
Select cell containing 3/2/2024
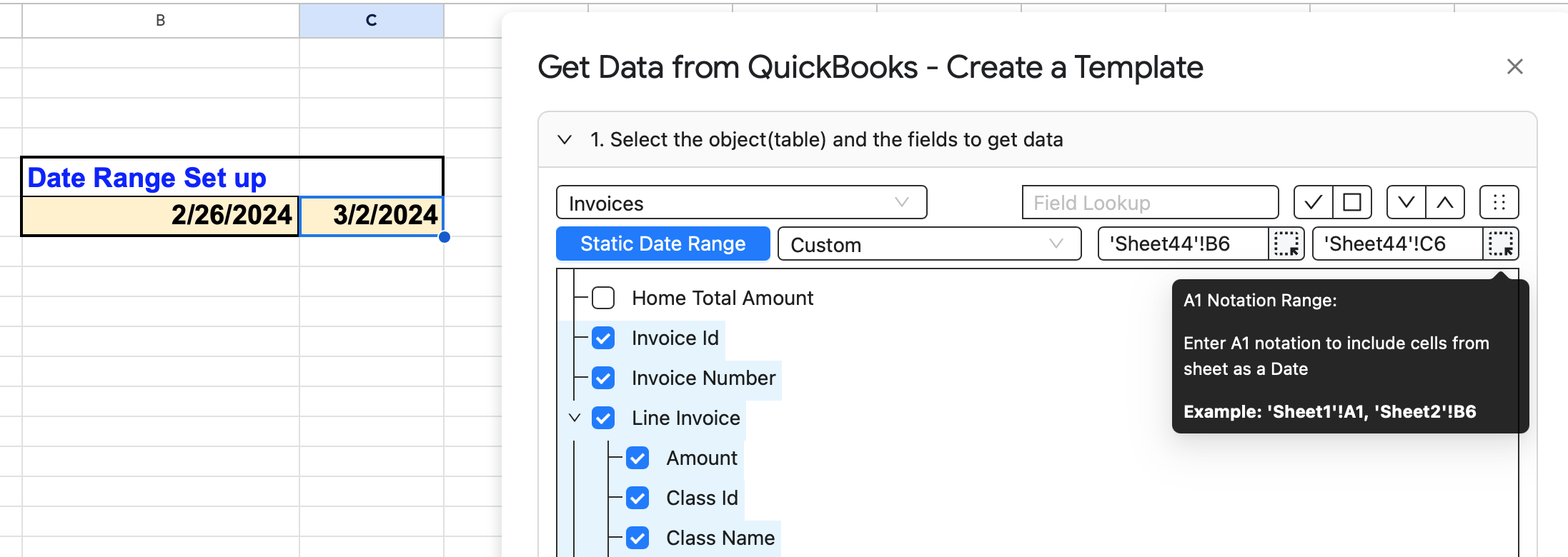(x=372, y=216)
